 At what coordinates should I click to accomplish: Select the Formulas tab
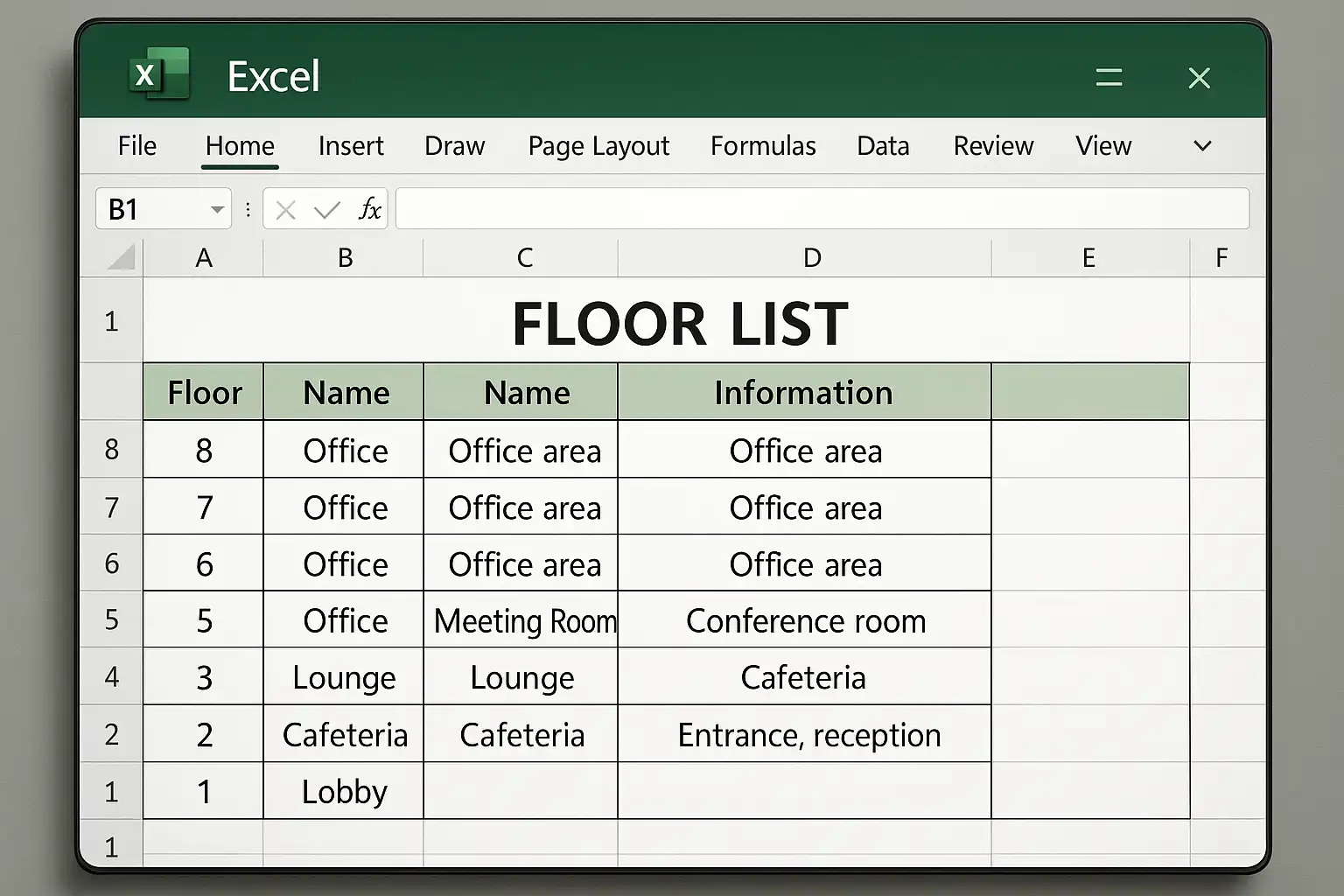point(763,146)
